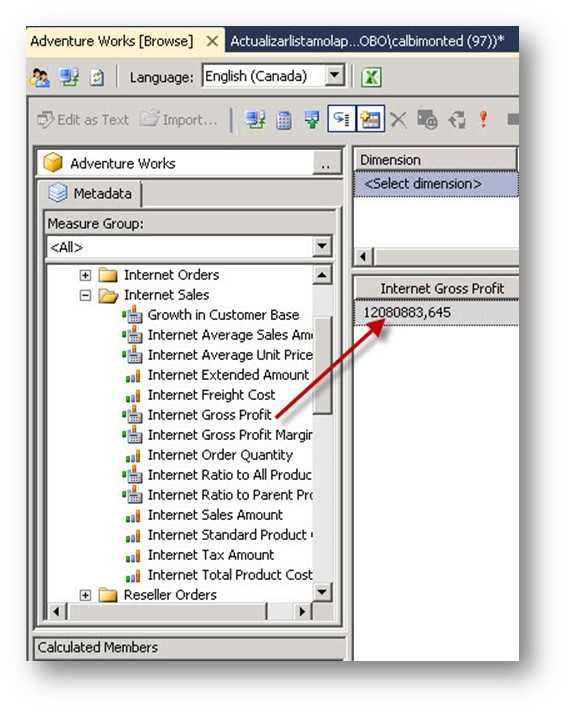Select Internet Extended Amount measure
571x713 pixels.
coord(228,375)
